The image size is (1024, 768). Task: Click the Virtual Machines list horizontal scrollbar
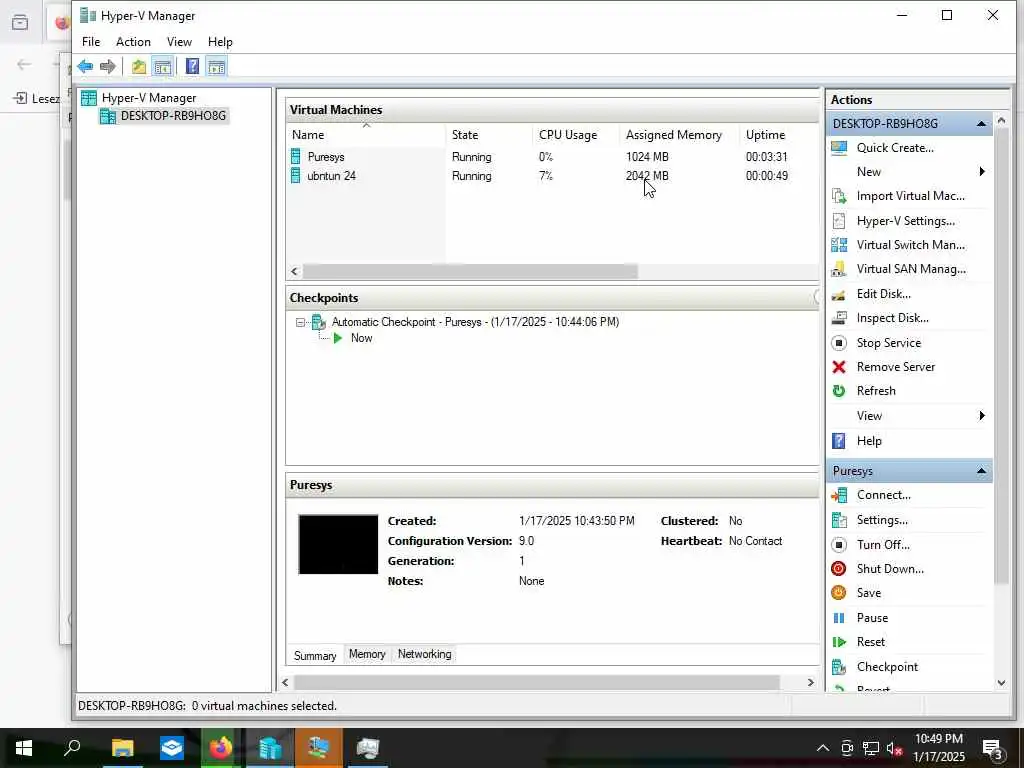pyautogui.click(x=470, y=271)
